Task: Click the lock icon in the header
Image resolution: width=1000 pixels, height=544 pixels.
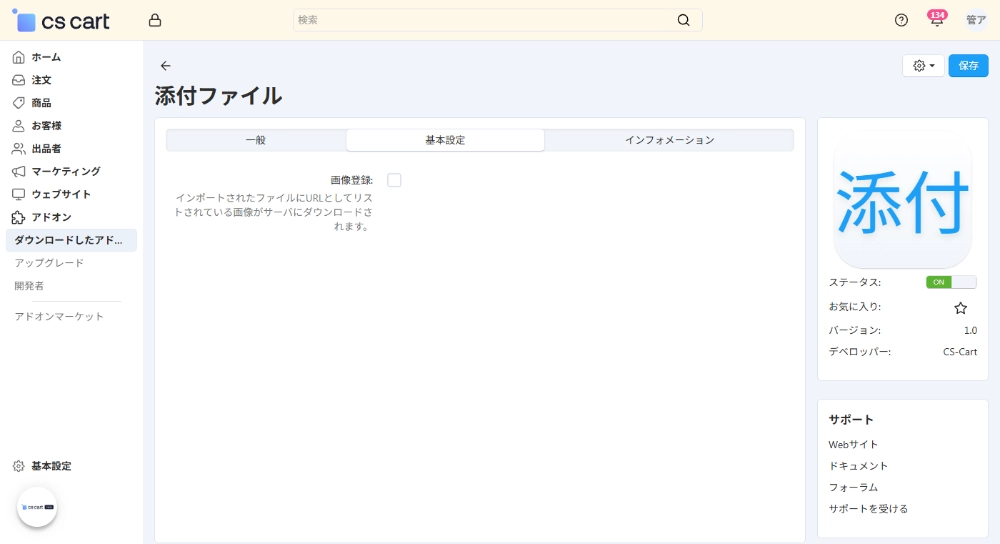Action: (x=154, y=20)
